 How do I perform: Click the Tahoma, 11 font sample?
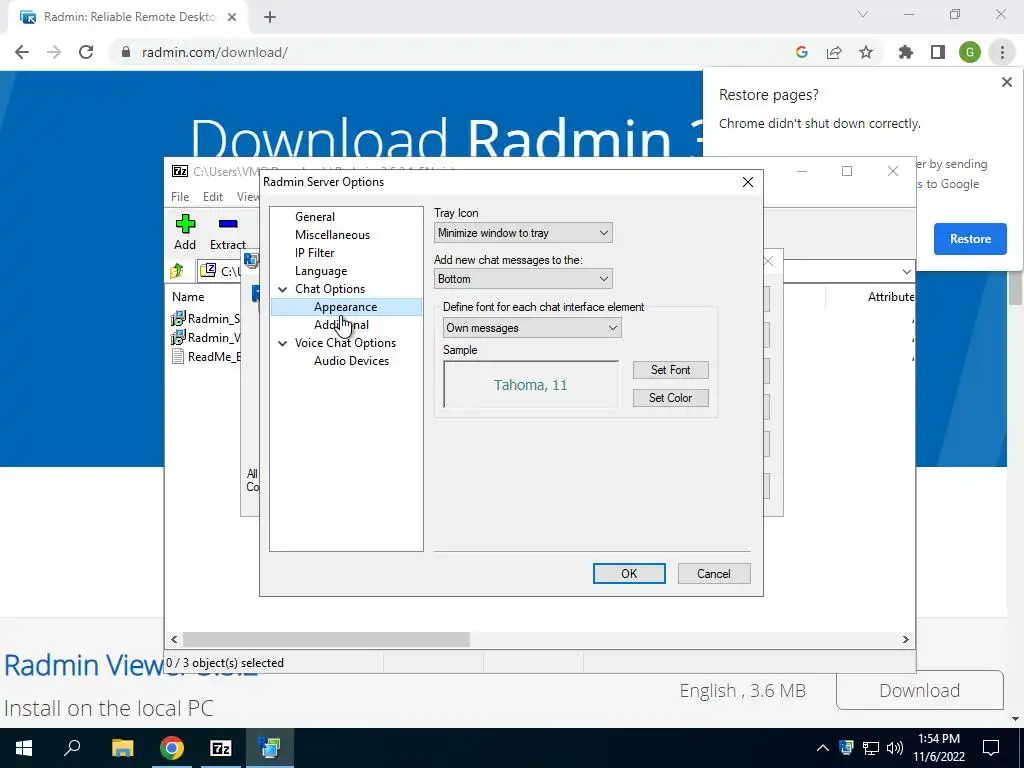pyautogui.click(x=530, y=385)
